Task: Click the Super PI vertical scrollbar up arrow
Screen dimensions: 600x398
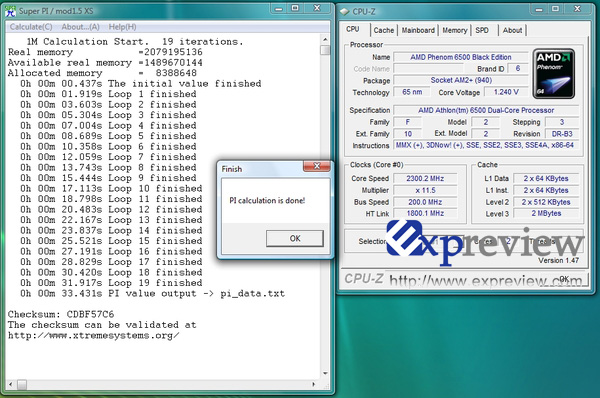Action: point(325,39)
